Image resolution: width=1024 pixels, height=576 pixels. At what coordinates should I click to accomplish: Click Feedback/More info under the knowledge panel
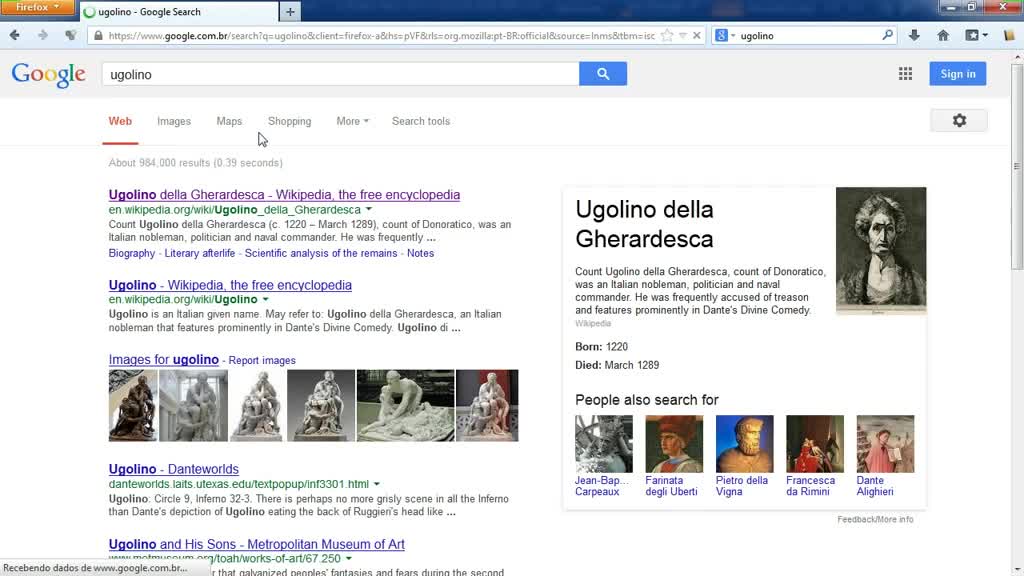click(875, 519)
